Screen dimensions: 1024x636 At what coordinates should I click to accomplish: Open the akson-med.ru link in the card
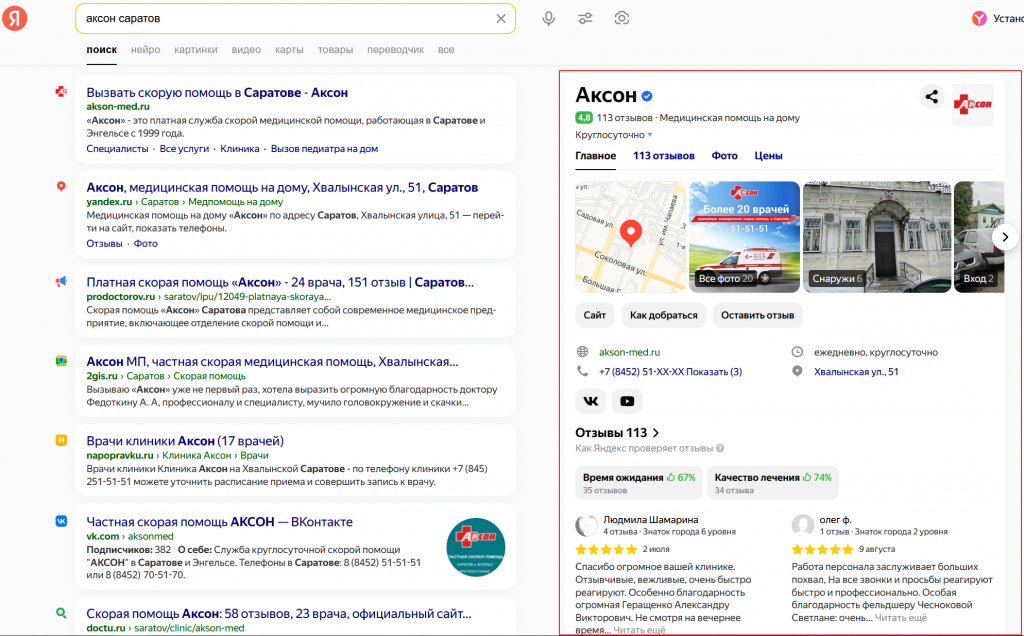click(630, 353)
